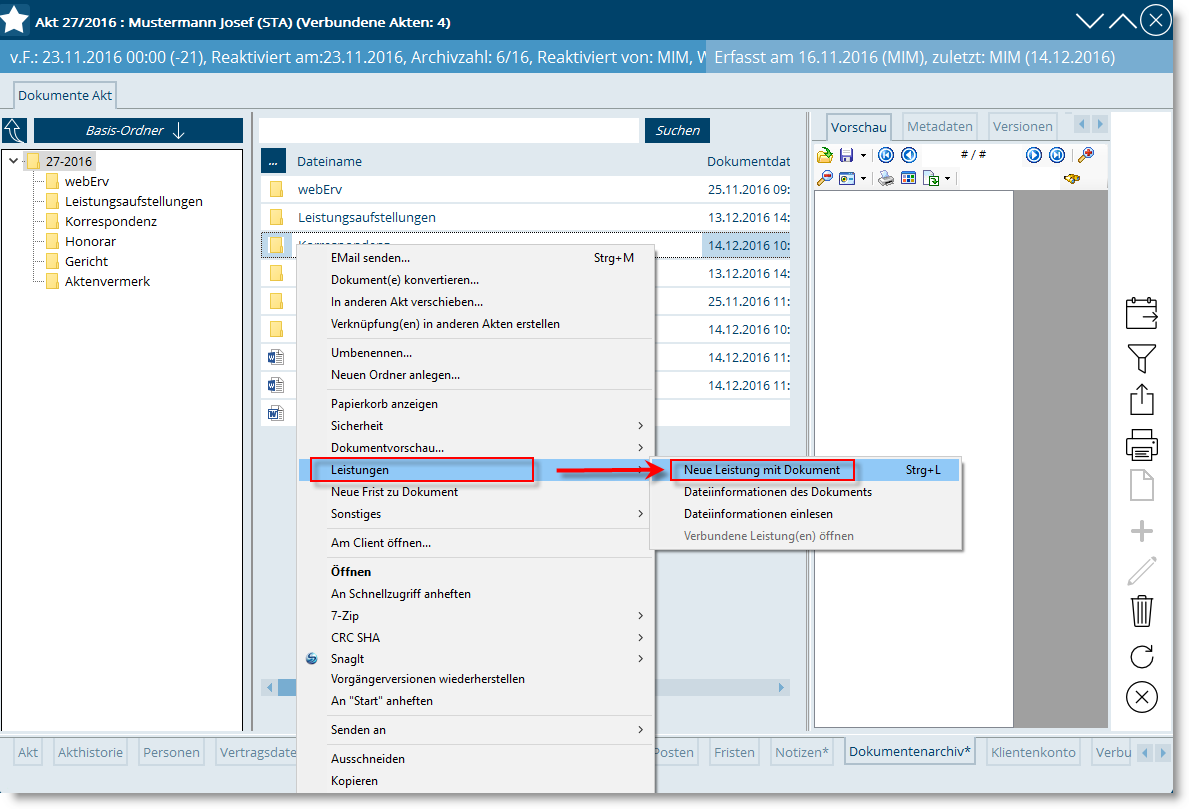Click the printer icon in right sidebar

click(1141, 445)
